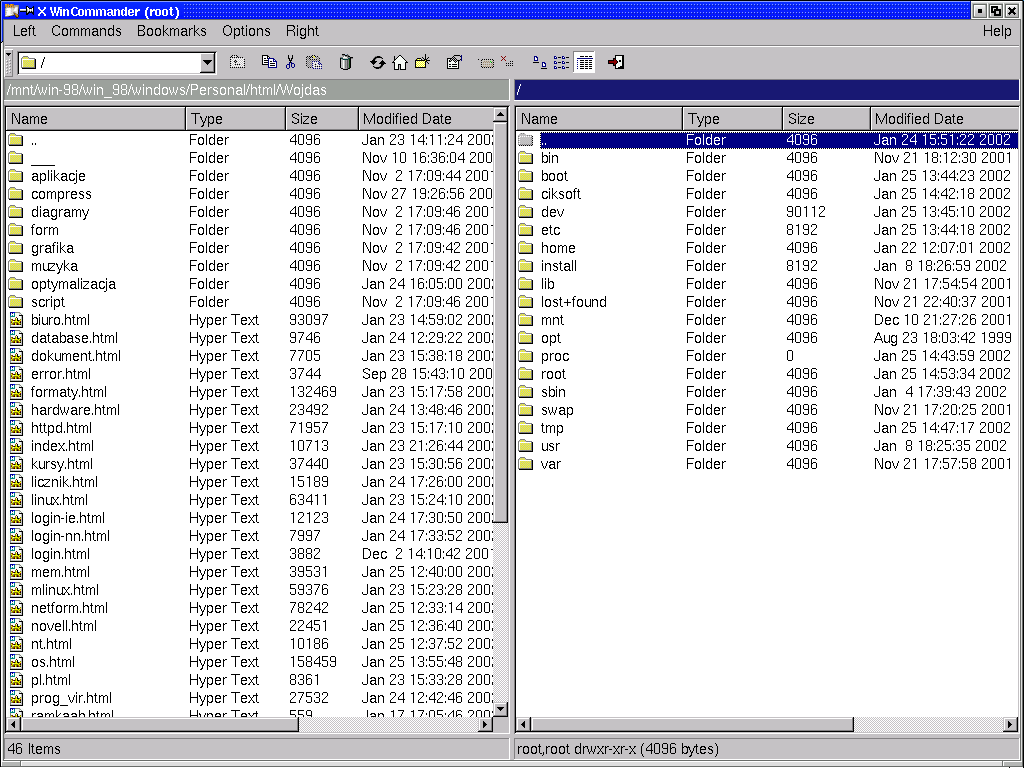The width and height of the screenshot is (1024, 768).
Task: Sort left panel by Name column
Action: [96, 119]
